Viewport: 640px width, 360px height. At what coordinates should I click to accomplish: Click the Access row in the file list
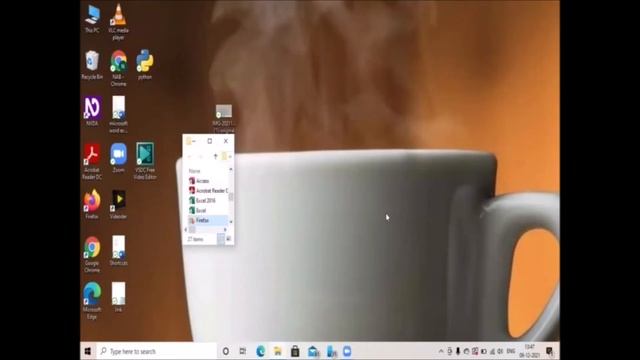(207, 181)
